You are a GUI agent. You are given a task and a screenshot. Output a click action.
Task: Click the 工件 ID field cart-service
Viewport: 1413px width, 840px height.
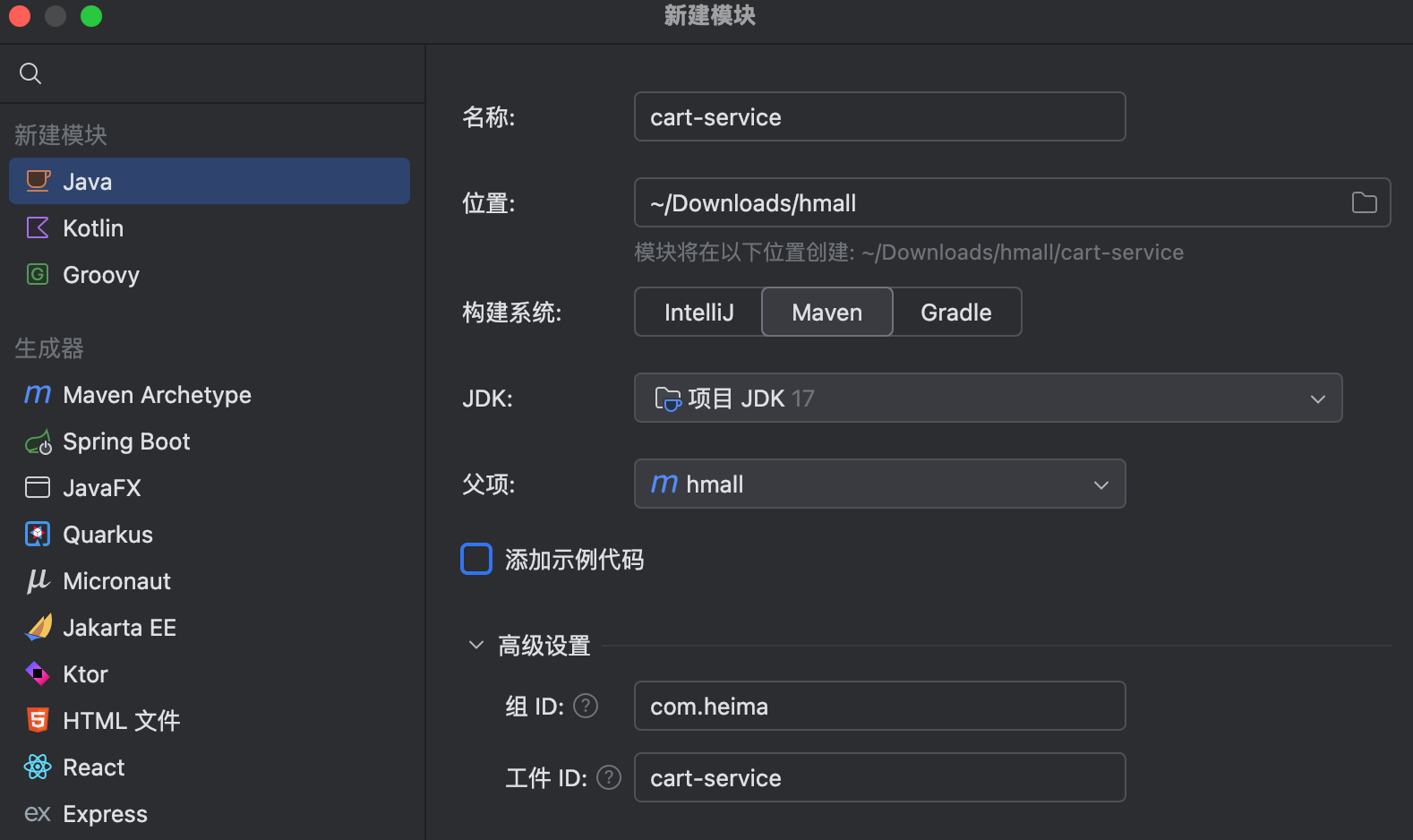[879, 777]
